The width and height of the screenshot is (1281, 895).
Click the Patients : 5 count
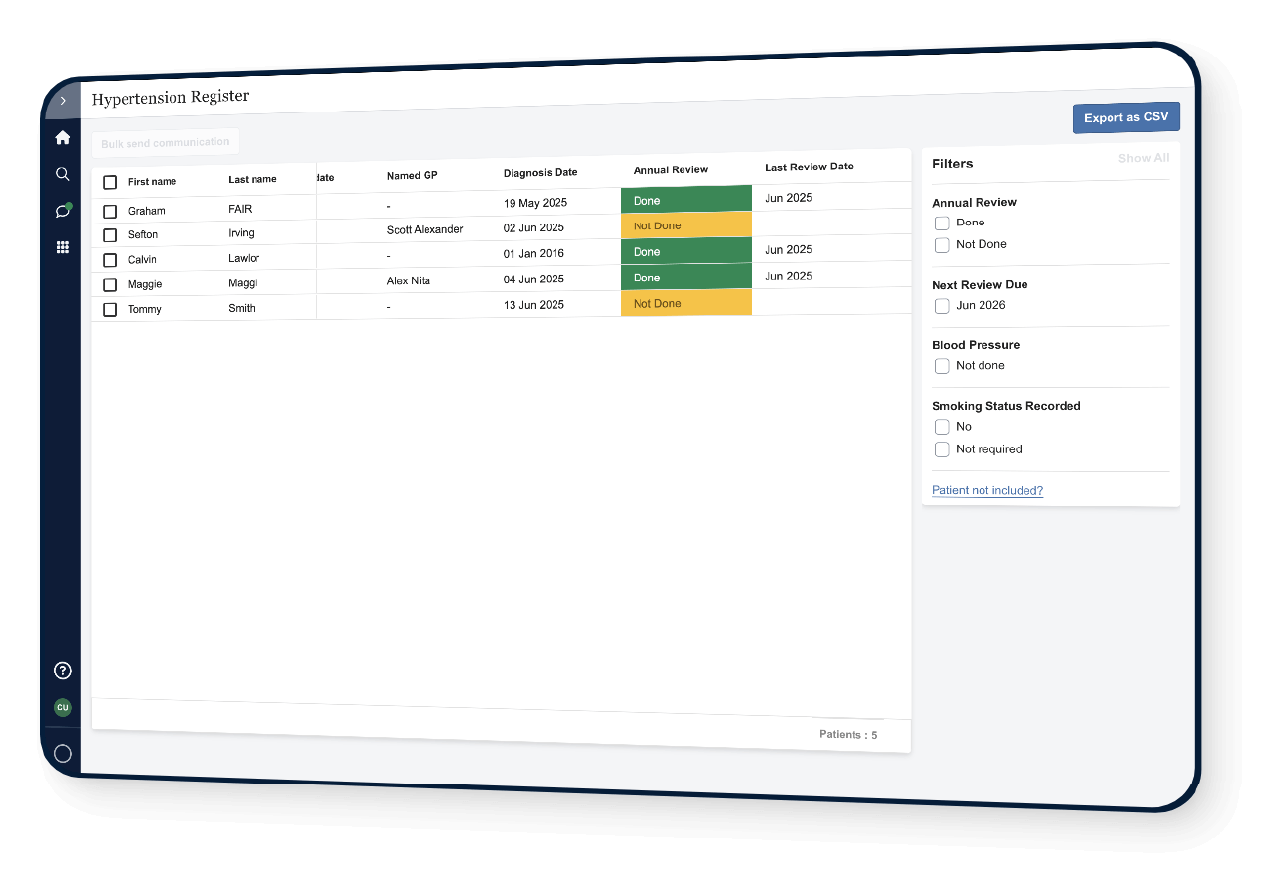pyautogui.click(x=848, y=734)
